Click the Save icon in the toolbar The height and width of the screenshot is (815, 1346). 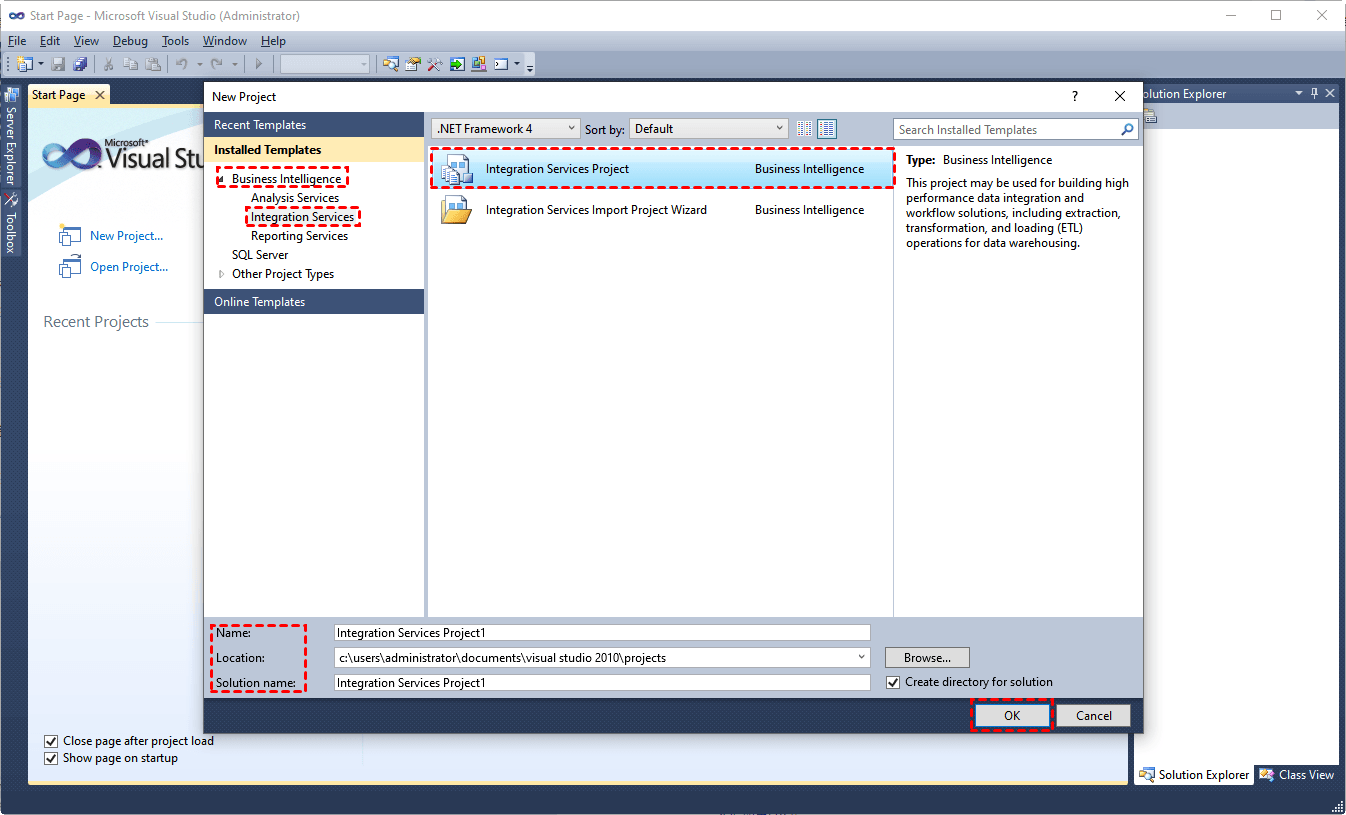point(58,64)
